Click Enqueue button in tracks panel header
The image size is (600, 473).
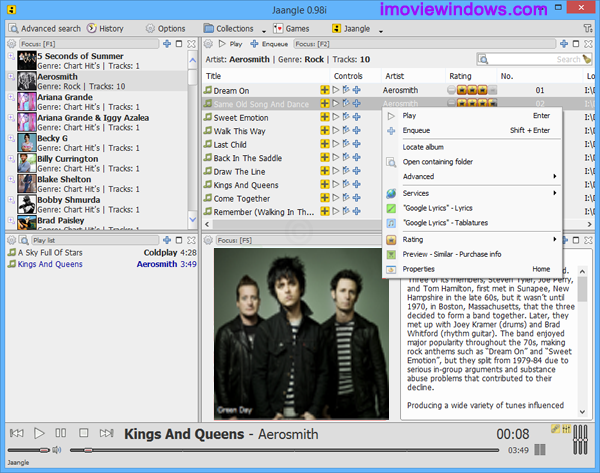[269, 44]
